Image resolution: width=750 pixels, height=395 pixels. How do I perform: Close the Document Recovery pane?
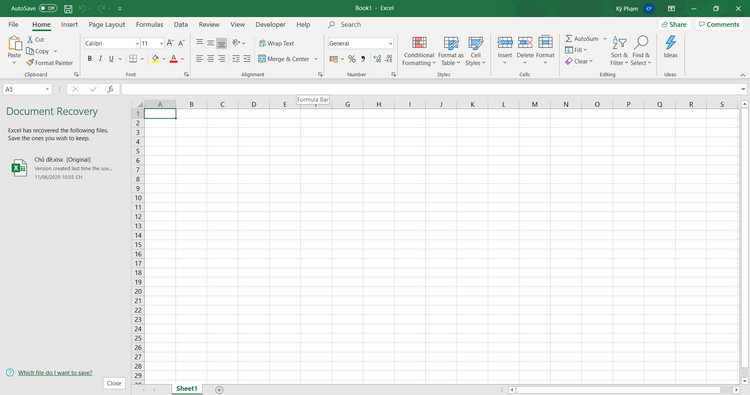tap(114, 383)
